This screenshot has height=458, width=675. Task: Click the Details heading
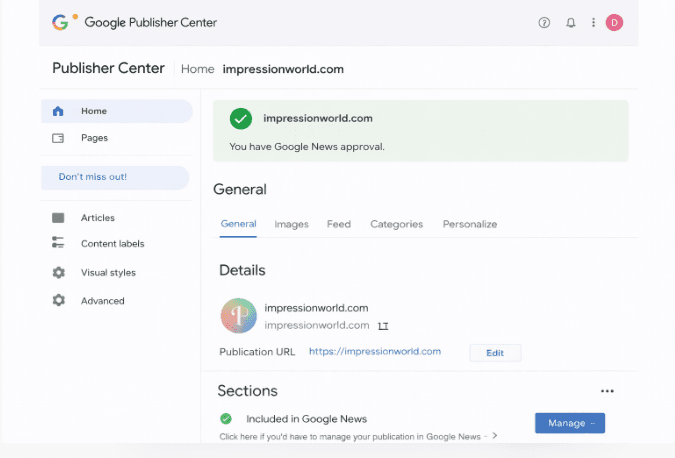[242, 270]
